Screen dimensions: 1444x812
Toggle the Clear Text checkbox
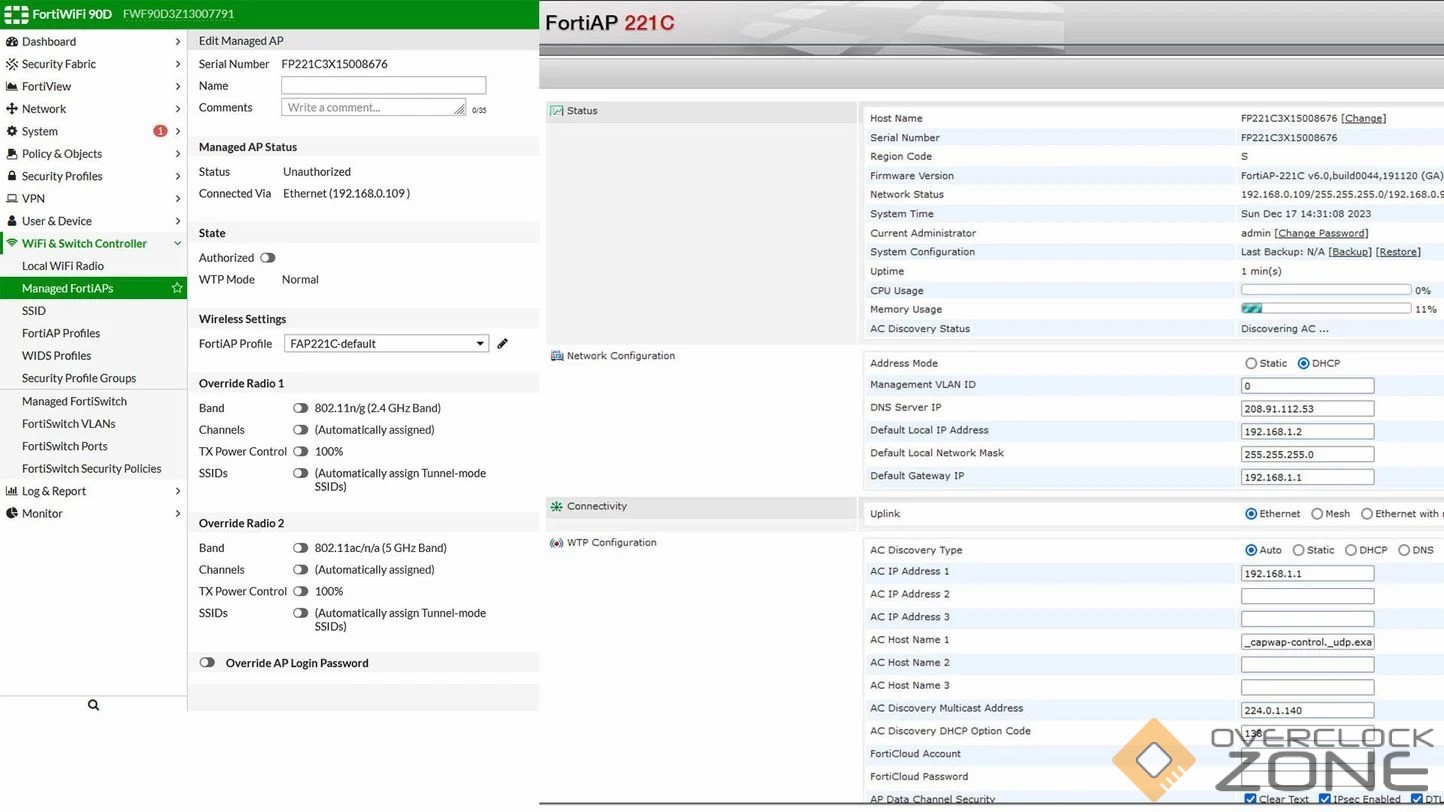click(x=1250, y=799)
